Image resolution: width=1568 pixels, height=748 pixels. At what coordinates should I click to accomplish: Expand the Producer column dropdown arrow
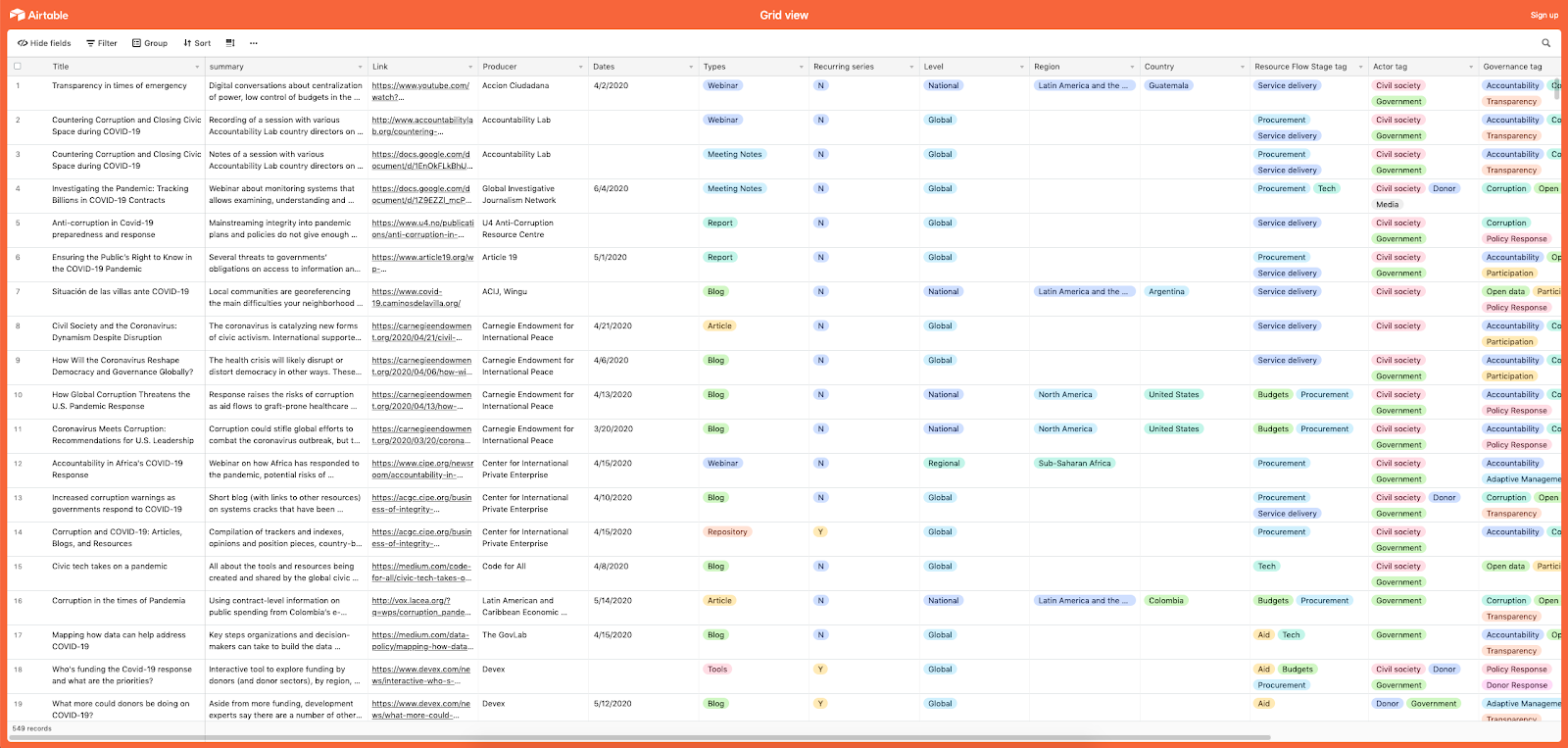tap(581, 67)
